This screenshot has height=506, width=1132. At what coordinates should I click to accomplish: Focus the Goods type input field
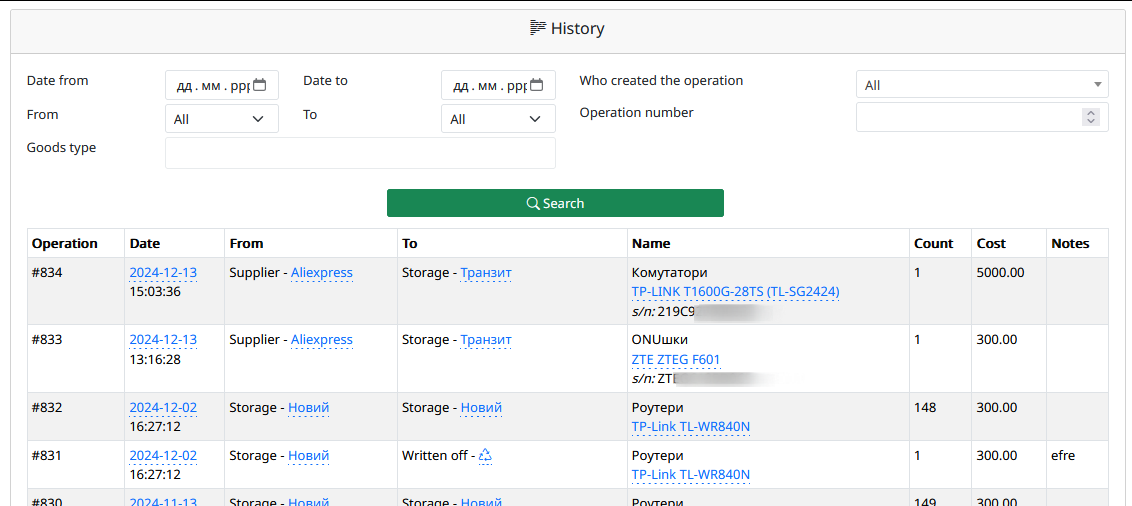click(360, 153)
